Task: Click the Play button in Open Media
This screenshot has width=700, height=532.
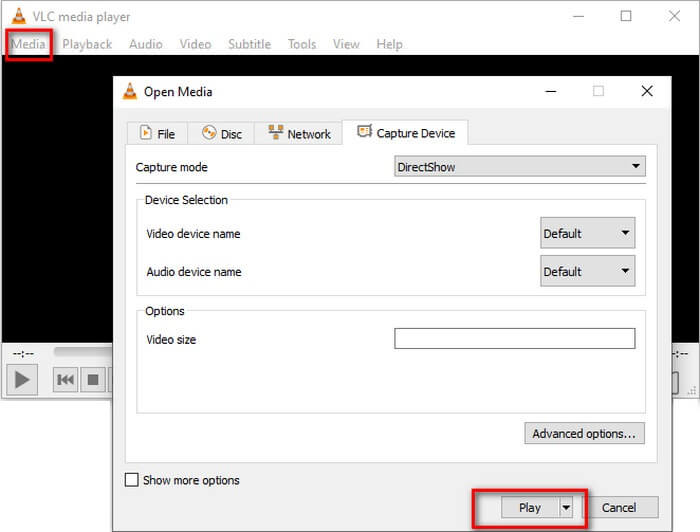Action: (530, 507)
